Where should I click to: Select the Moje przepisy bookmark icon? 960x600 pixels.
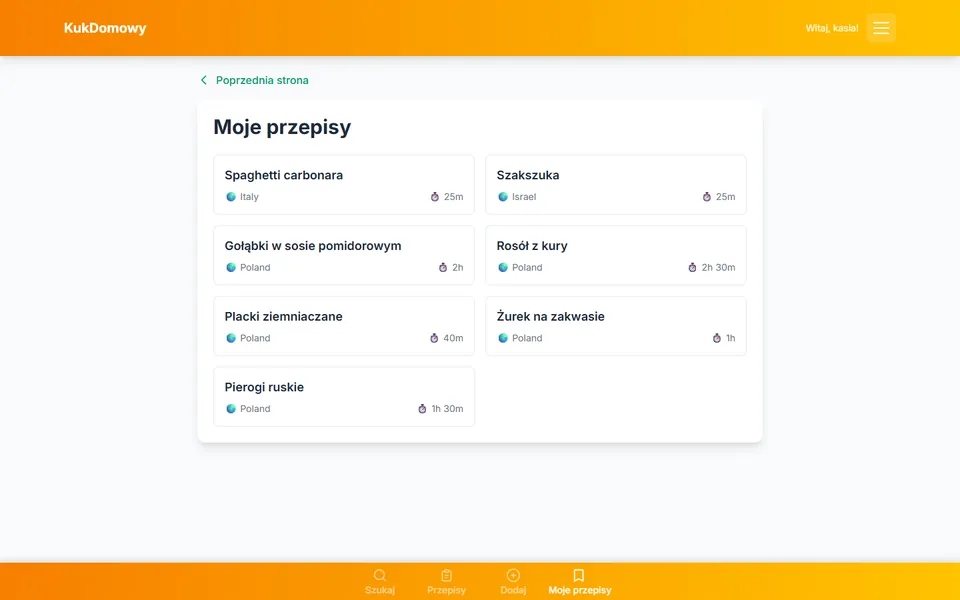pyautogui.click(x=579, y=576)
